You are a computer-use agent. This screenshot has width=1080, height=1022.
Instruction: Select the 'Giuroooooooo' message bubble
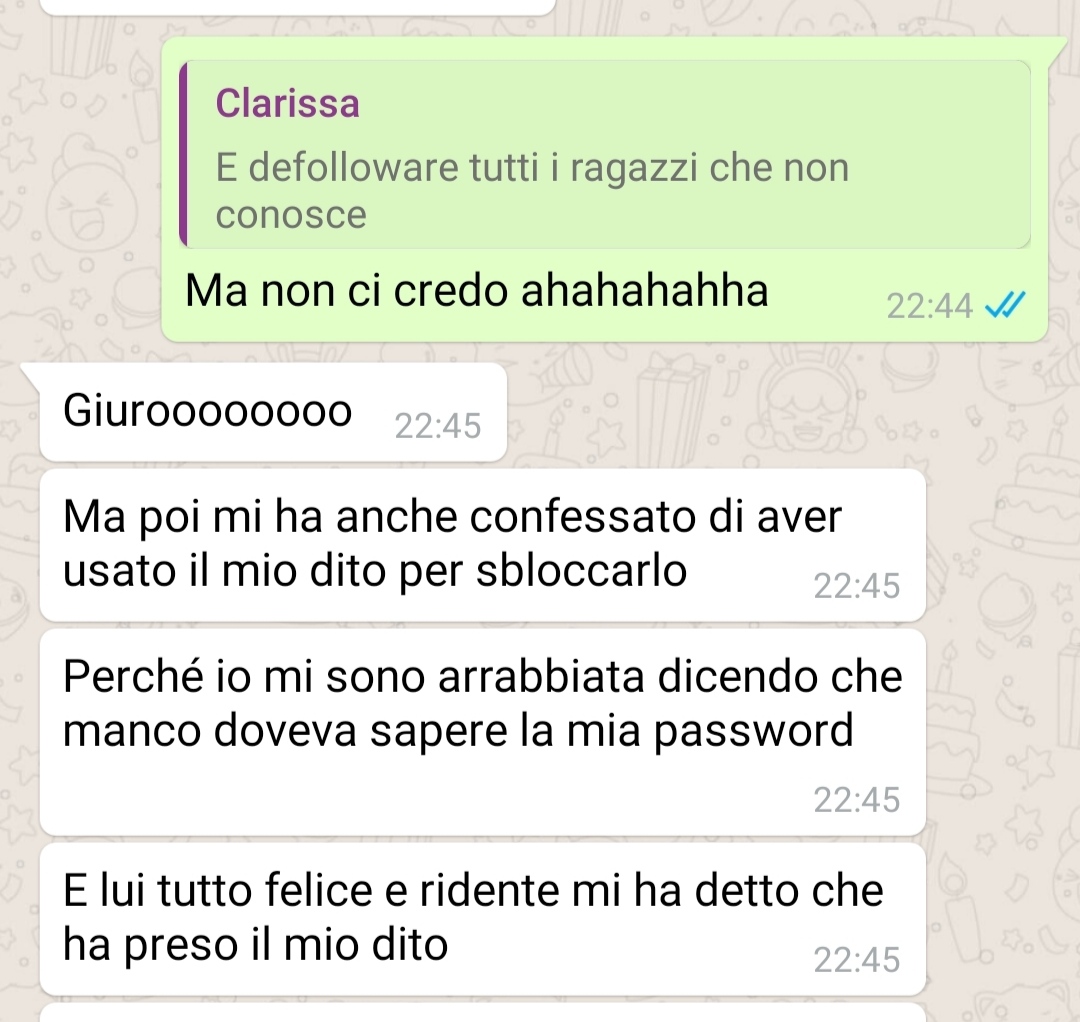point(273,412)
